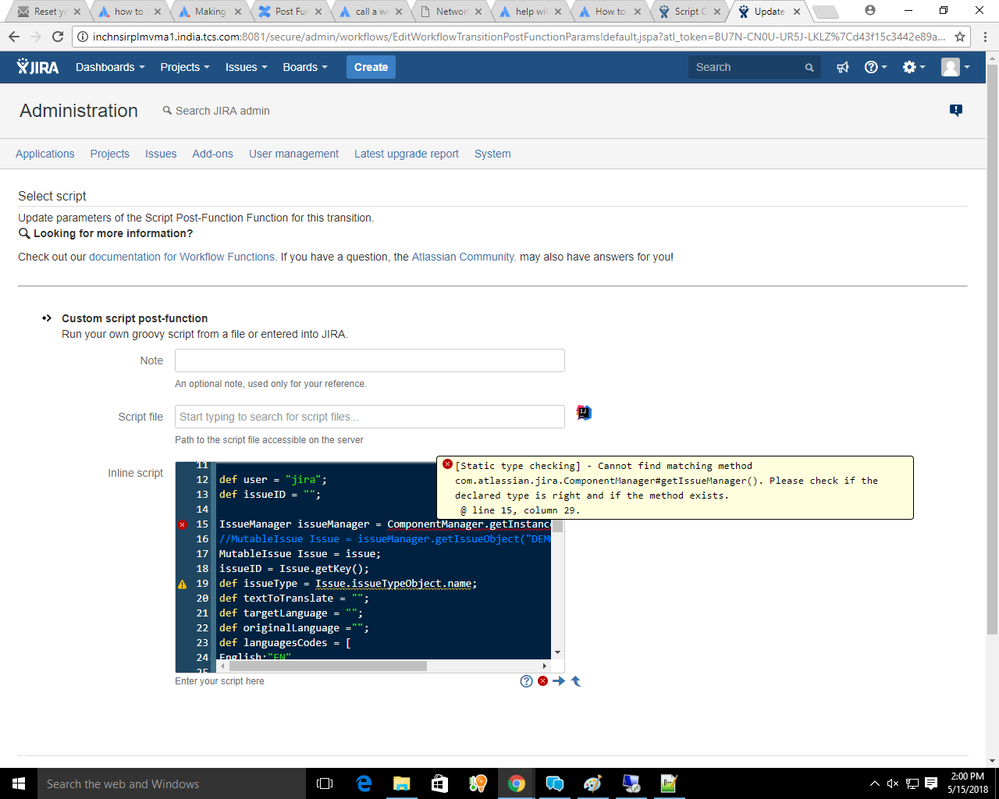Click the page vertical scrollbar
The image size is (999, 799).
coord(992,349)
